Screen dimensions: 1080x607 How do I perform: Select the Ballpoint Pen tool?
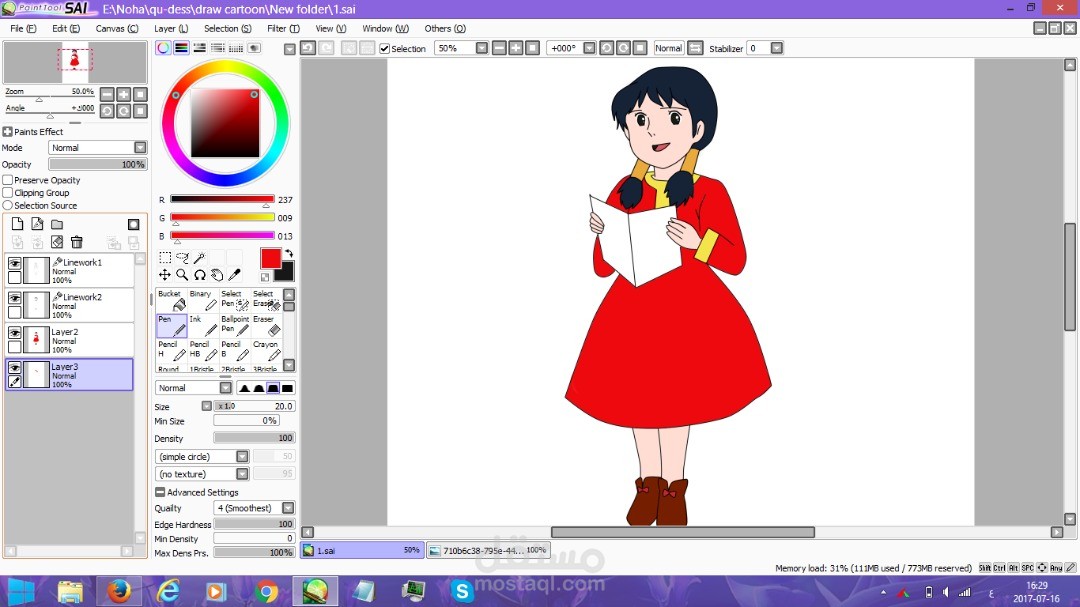click(x=235, y=325)
